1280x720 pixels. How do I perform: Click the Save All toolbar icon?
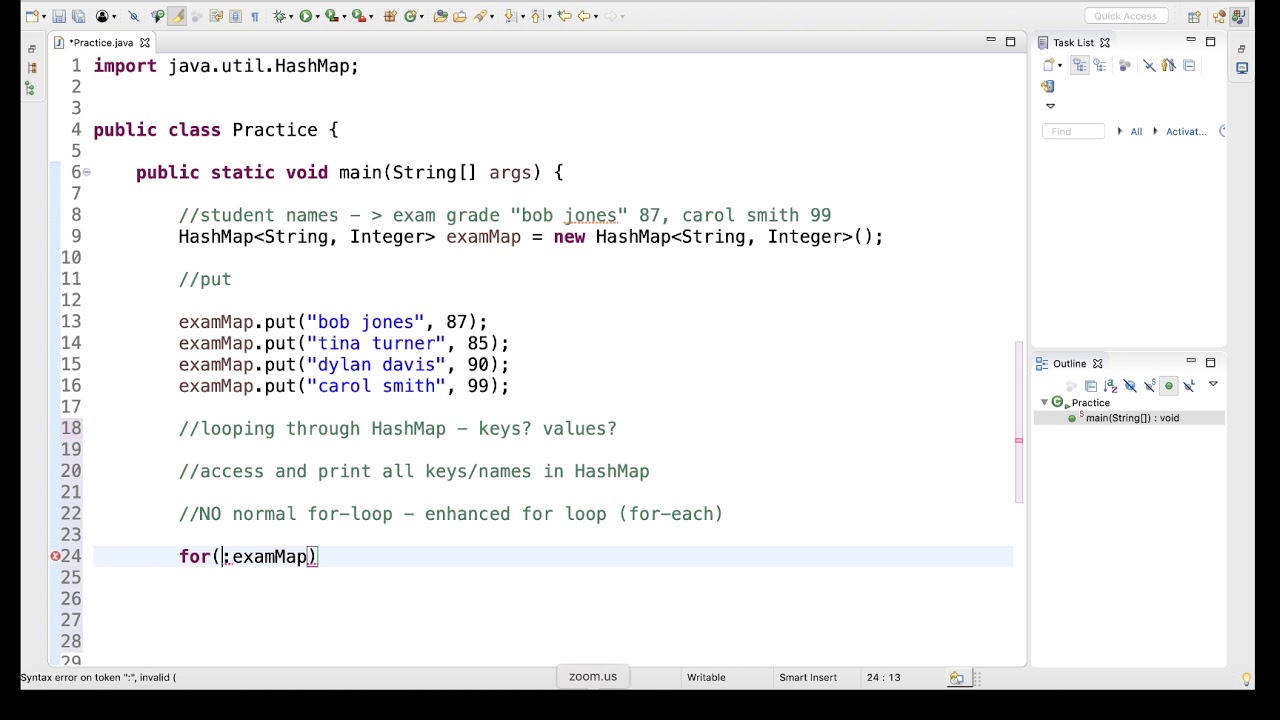click(x=78, y=16)
